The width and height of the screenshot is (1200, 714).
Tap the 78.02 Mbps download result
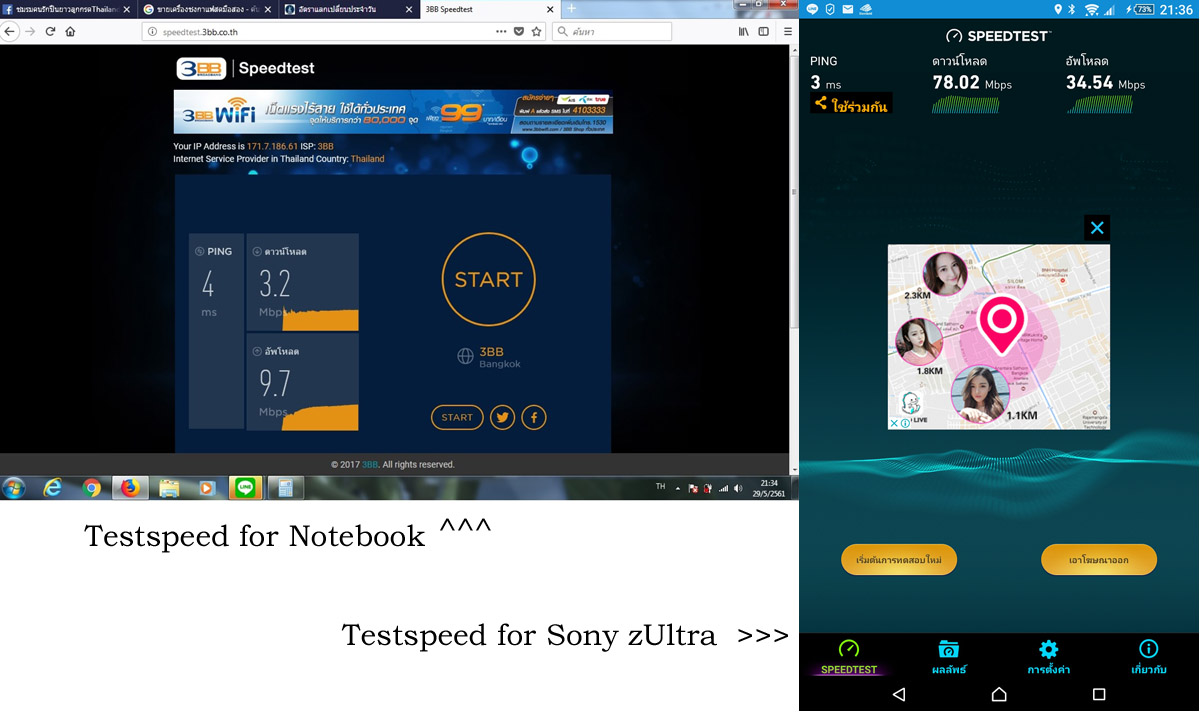[972, 84]
